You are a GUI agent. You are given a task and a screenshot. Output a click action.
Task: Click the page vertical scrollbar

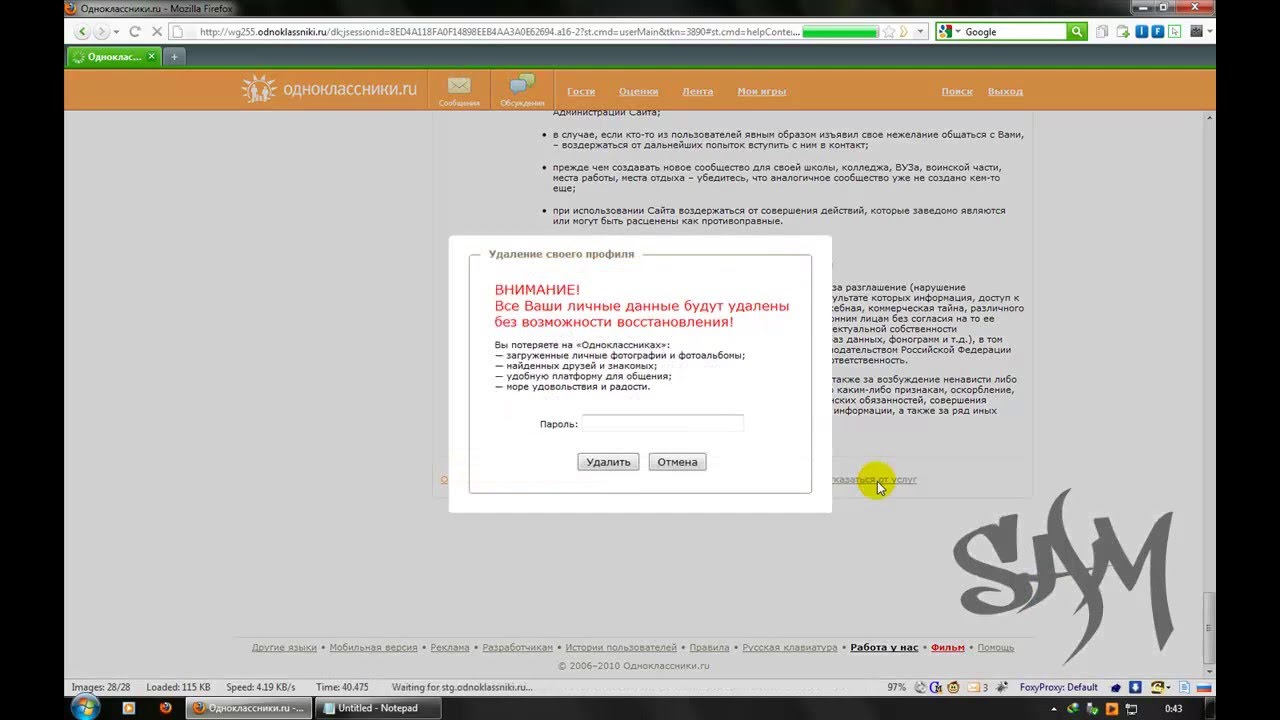pos(1210,394)
